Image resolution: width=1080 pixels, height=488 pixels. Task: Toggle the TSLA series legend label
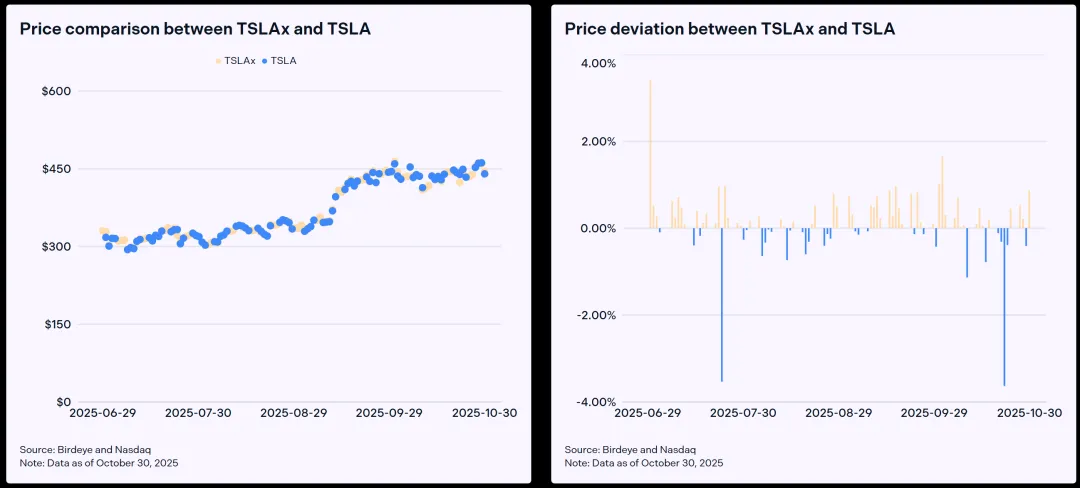click(284, 61)
